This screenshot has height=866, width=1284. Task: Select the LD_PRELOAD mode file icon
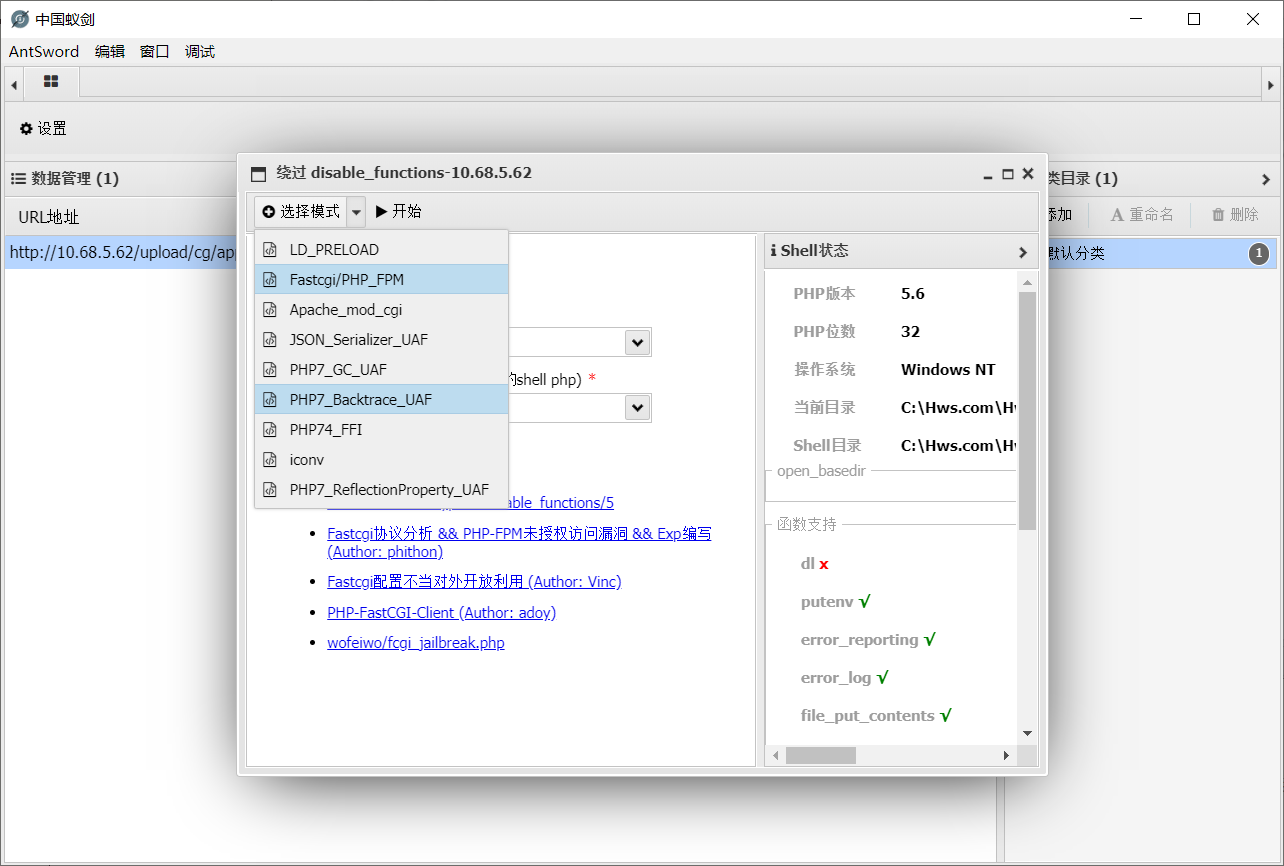(269, 250)
